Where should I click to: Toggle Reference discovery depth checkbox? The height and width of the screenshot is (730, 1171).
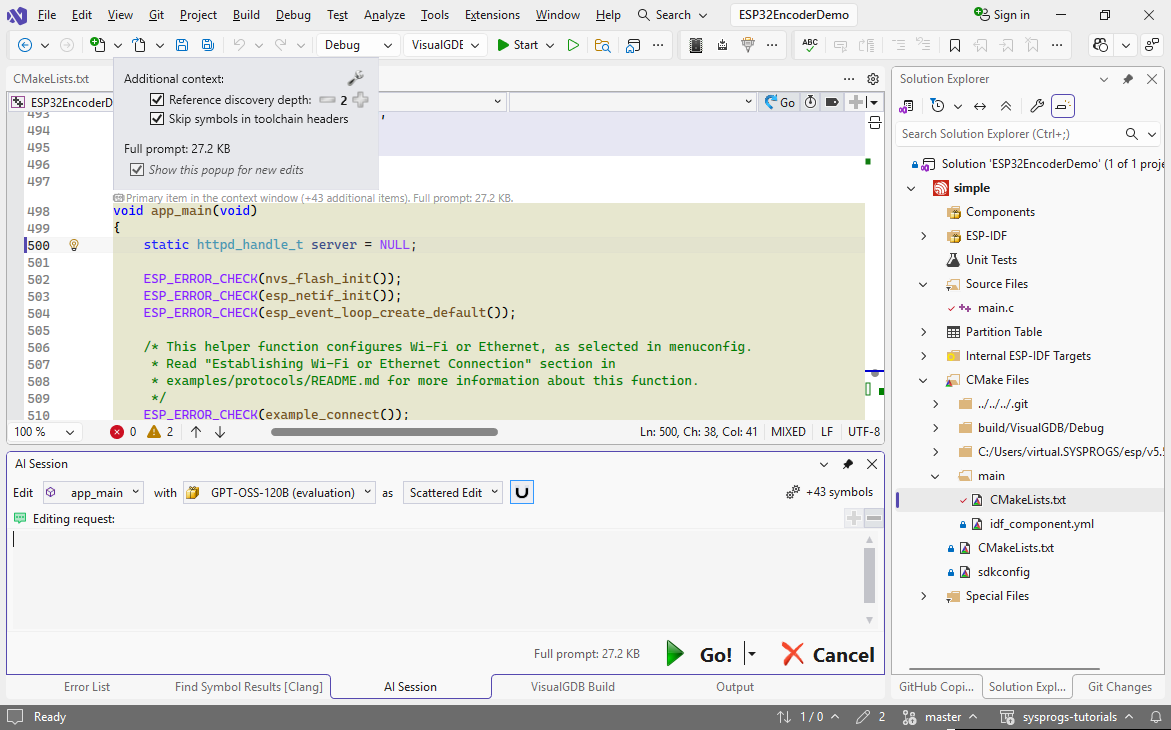pos(156,100)
